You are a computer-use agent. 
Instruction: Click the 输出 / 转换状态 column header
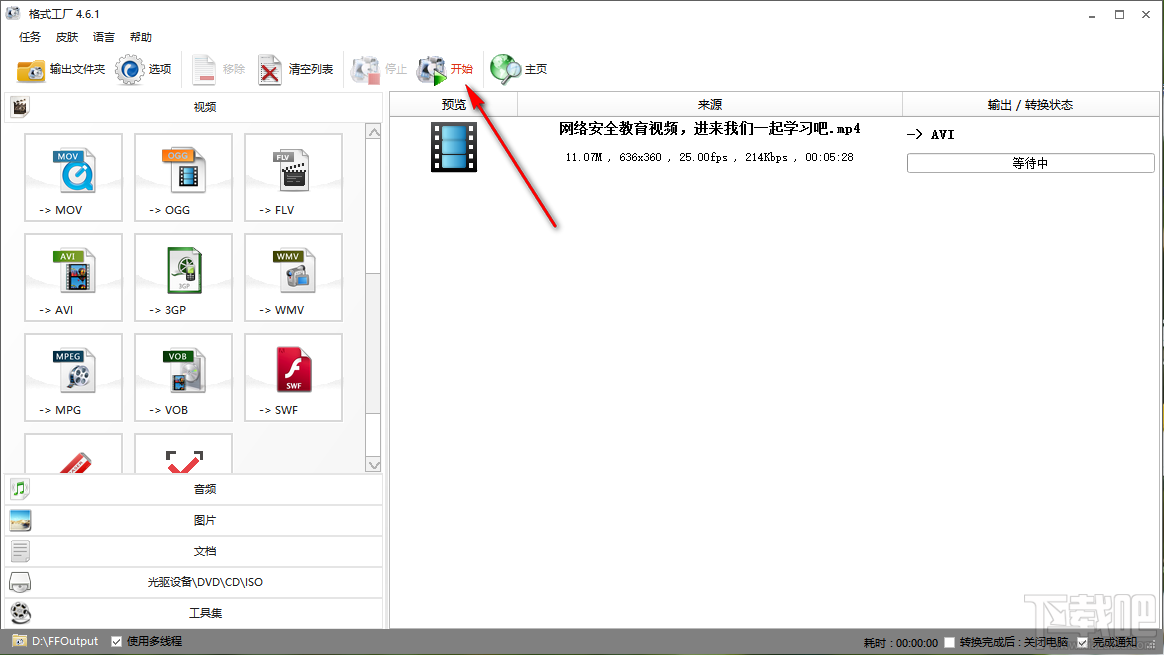[x=1030, y=105]
